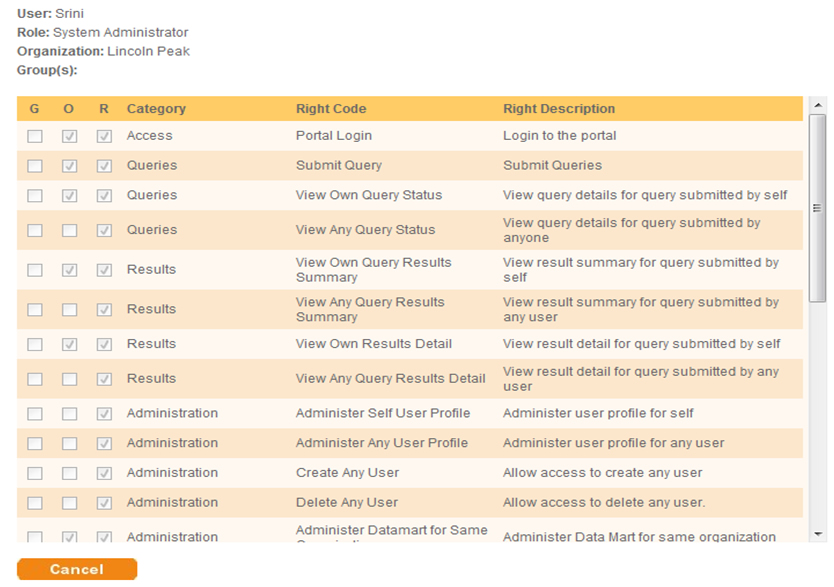The width and height of the screenshot is (834, 587).
Task: Check G checkbox for View Any Query Results Detail
Action: (x=35, y=379)
